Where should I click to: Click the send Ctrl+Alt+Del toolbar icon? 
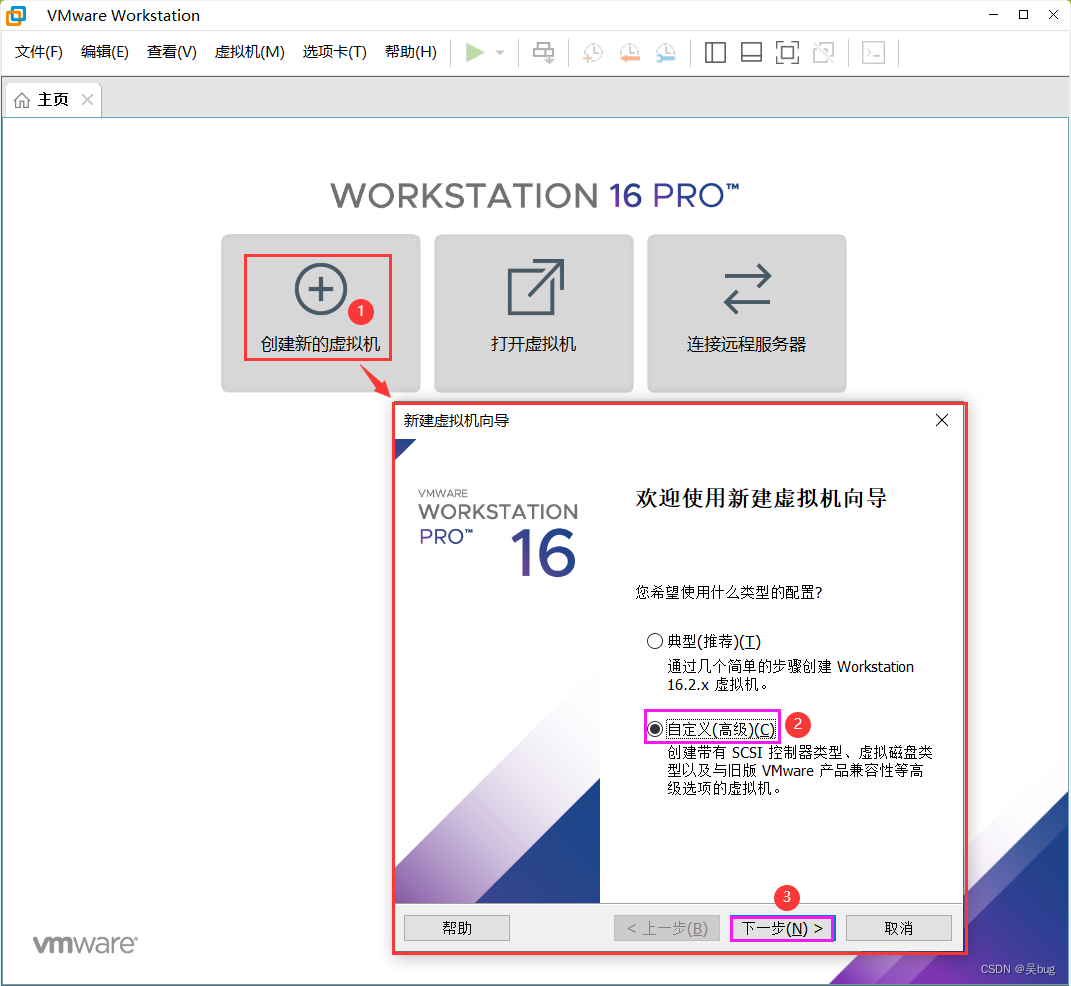tap(544, 53)
